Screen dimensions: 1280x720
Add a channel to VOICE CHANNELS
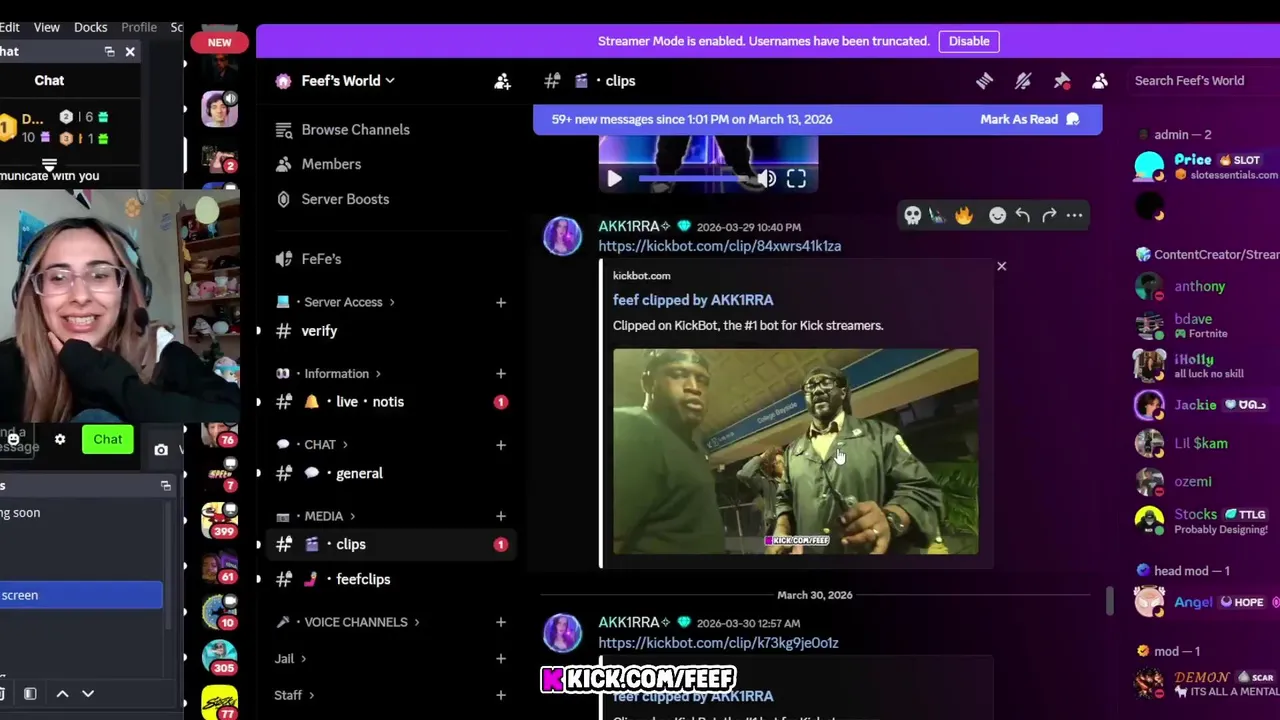[501, 622]
